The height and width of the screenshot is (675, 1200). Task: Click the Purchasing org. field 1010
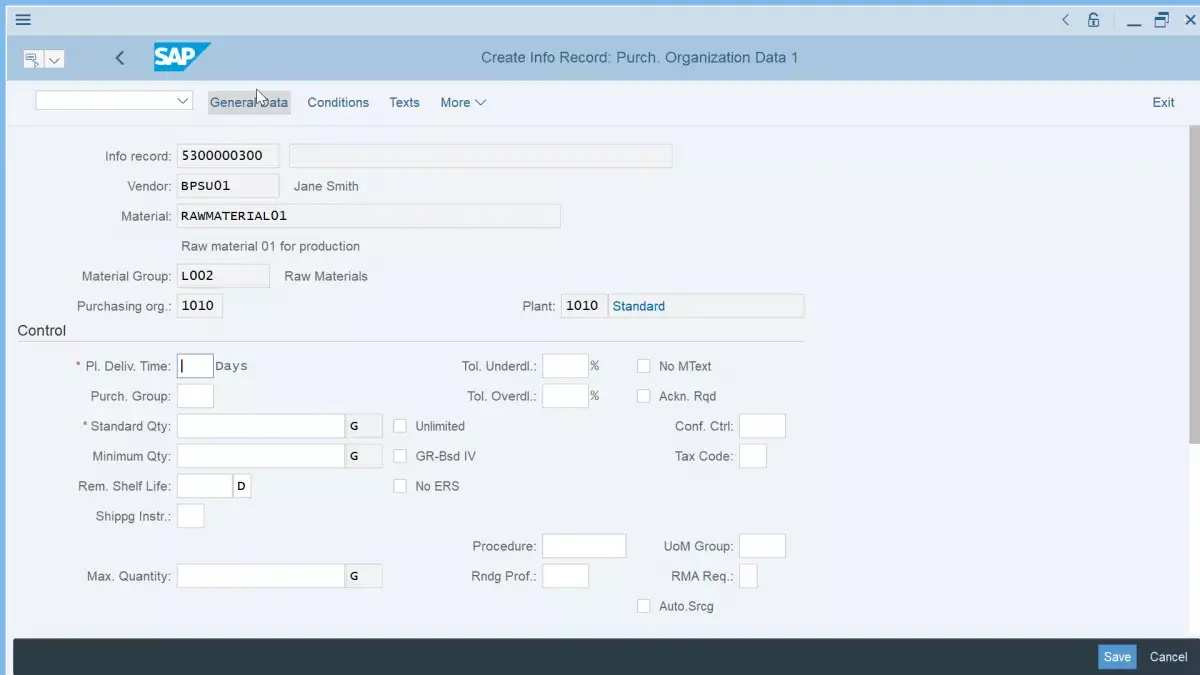[200, 306]
